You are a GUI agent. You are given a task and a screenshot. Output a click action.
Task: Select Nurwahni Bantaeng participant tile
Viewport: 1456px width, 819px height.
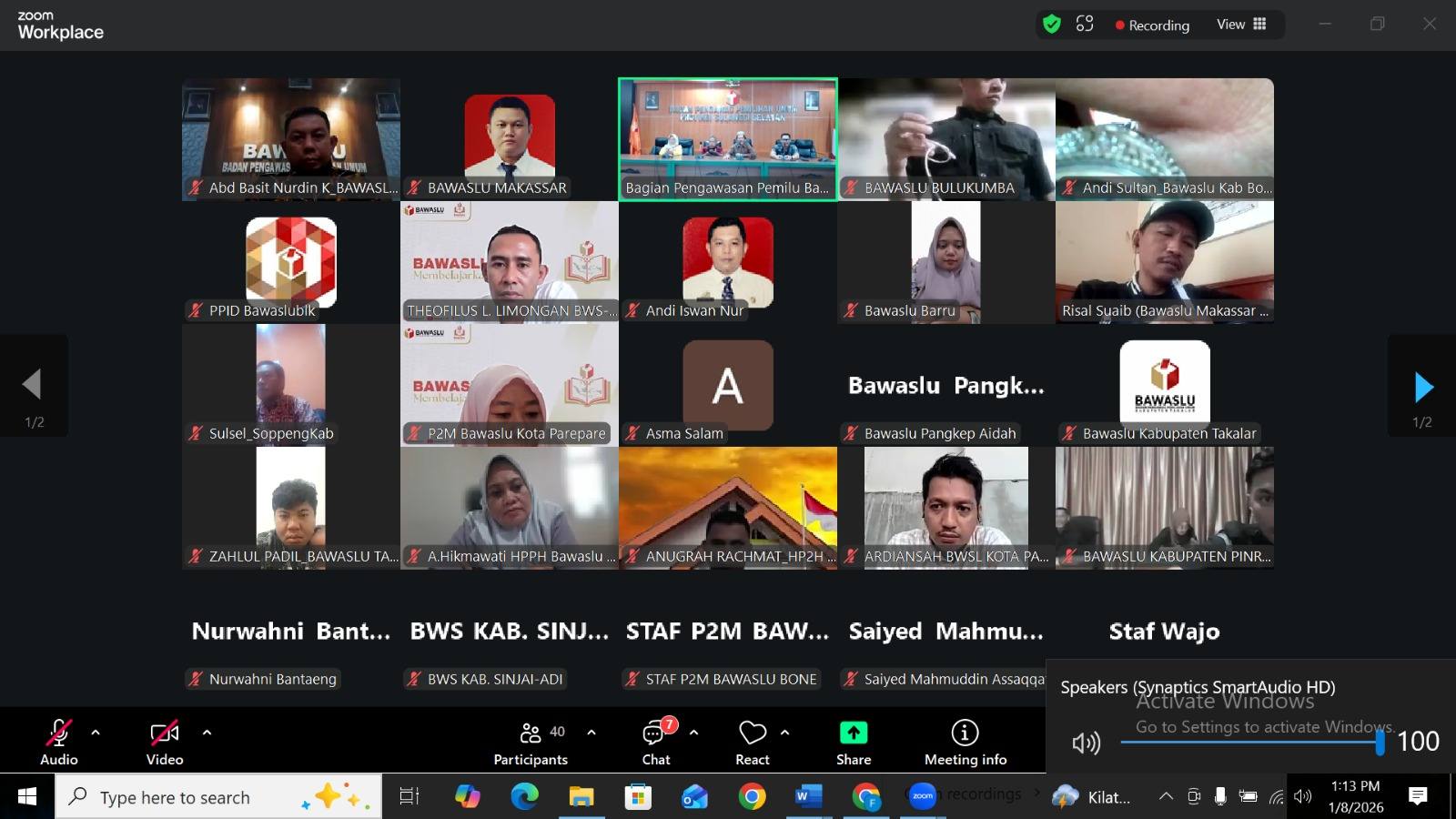(291, 631)
